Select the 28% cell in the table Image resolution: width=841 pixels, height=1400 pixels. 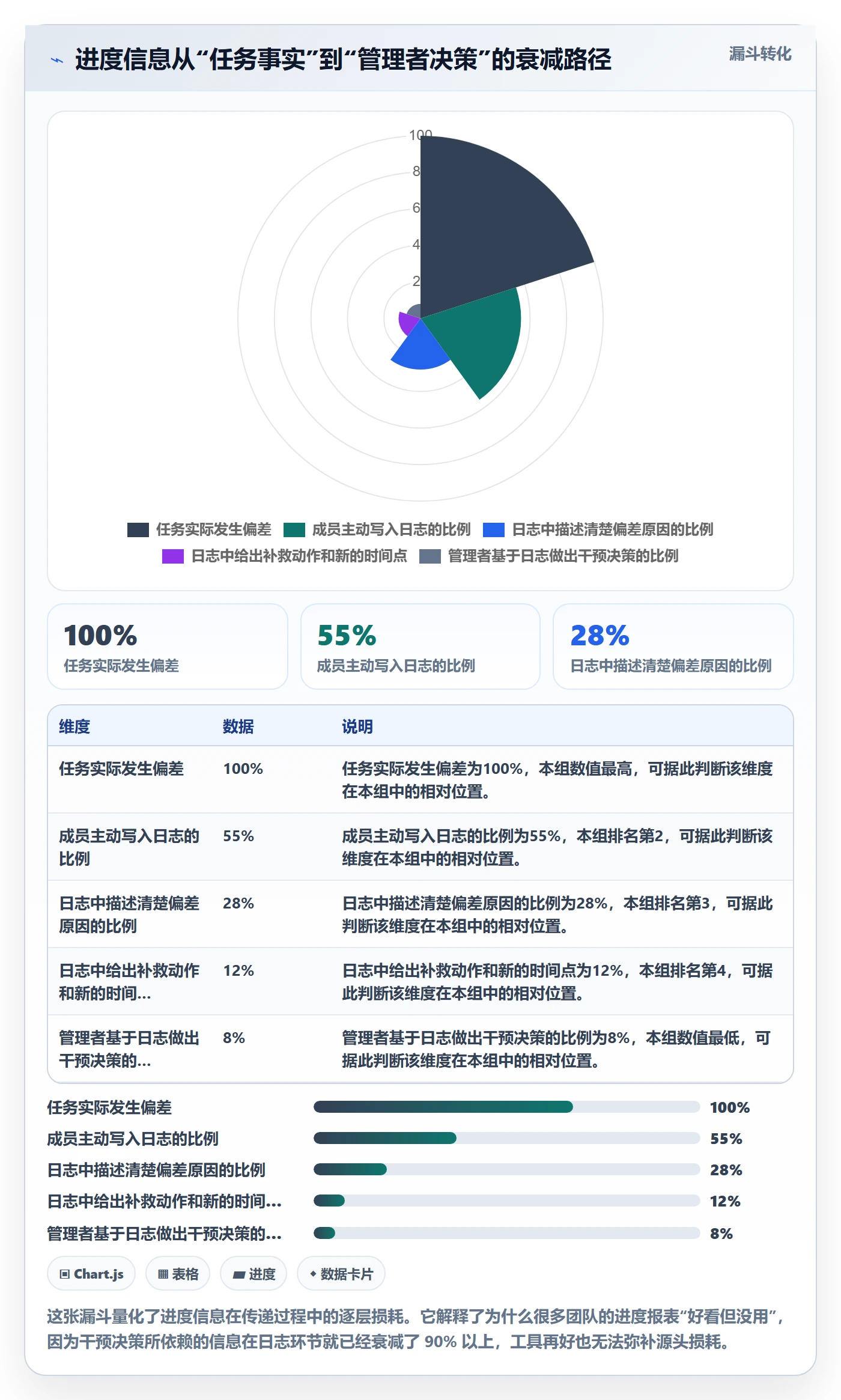[x=238, y=903]
